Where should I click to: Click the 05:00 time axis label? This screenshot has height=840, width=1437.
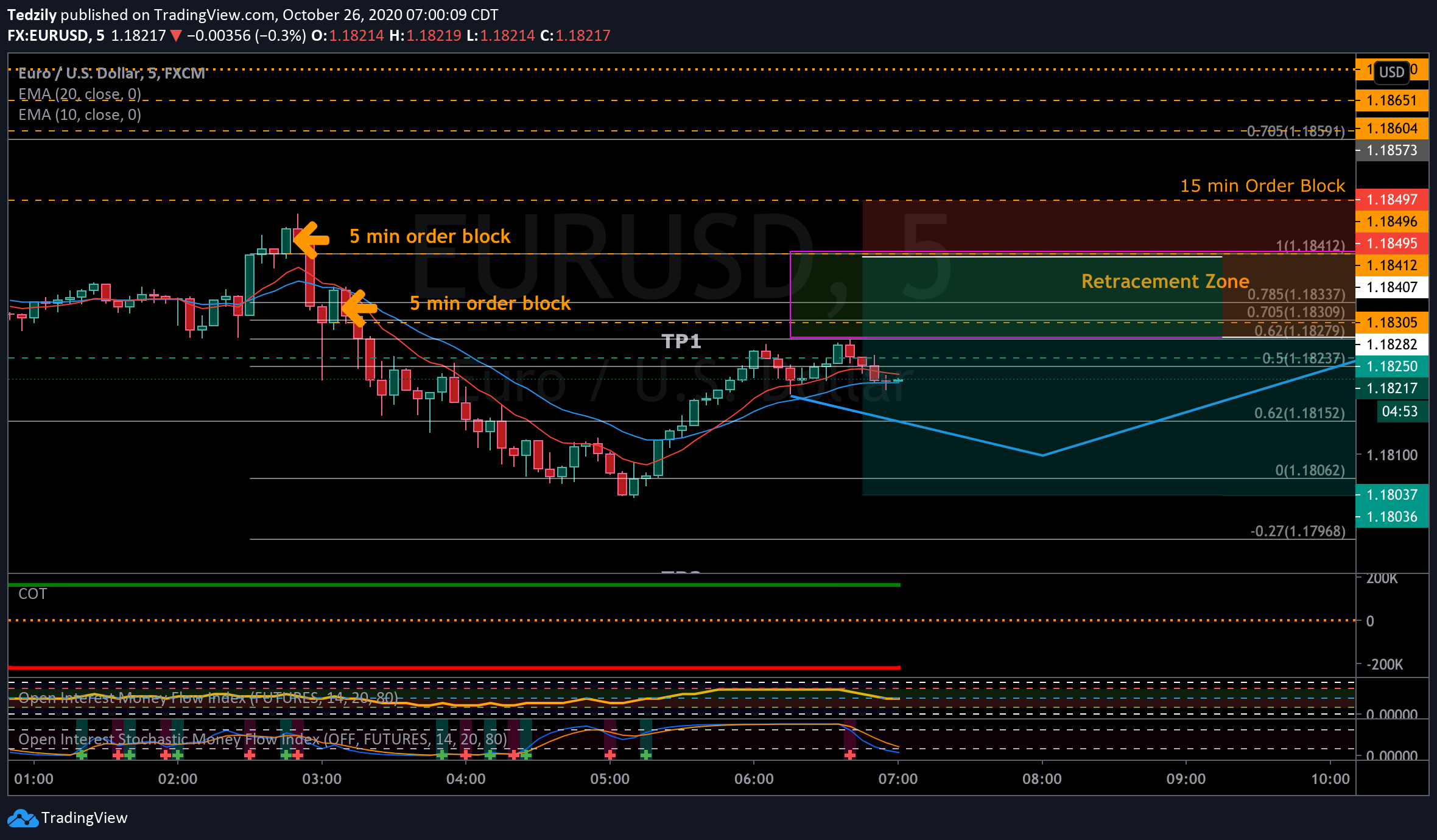[x=610, y=779]
